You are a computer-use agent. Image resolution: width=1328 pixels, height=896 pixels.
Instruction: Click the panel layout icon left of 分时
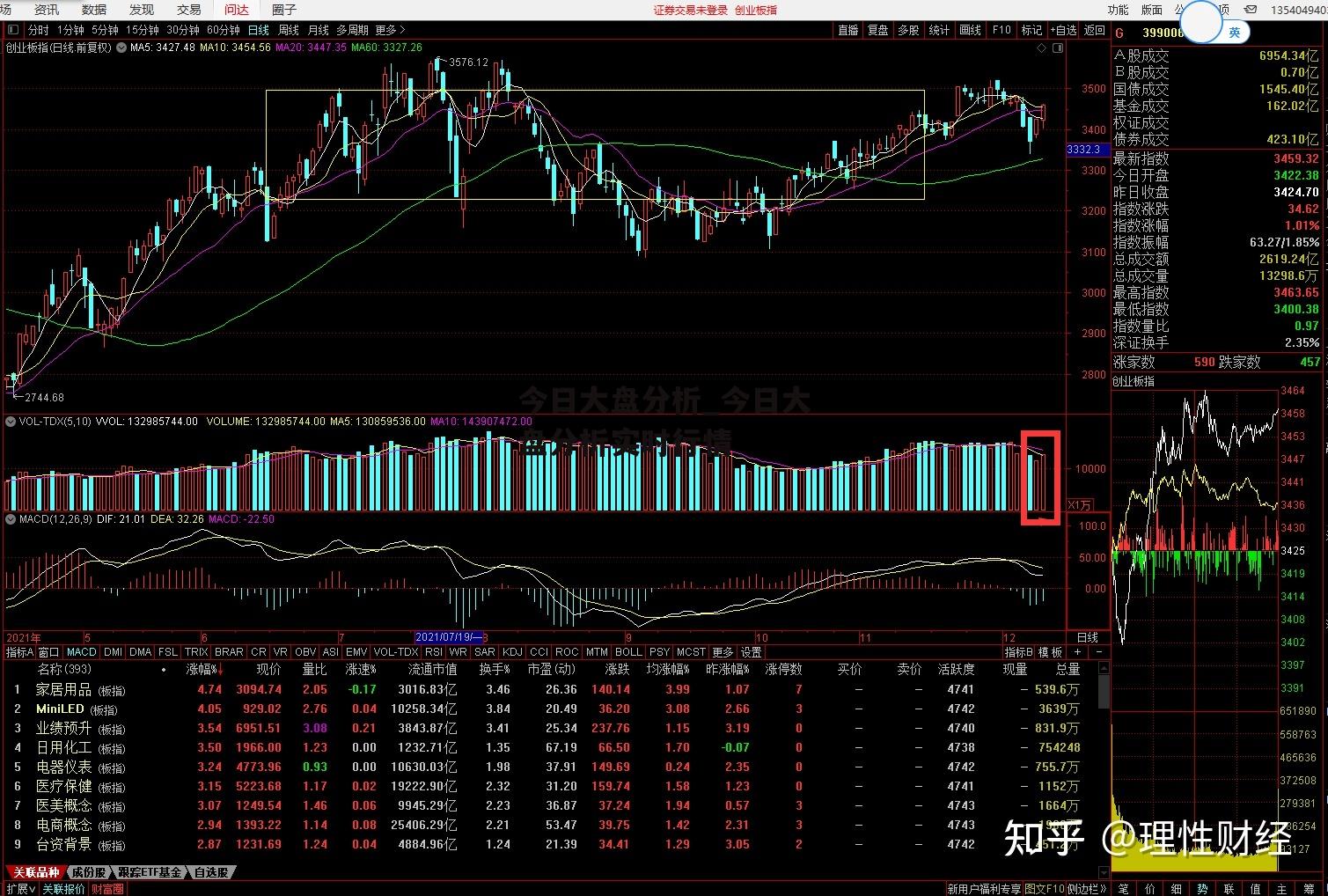pyautogui.click(x=12, y=30)
